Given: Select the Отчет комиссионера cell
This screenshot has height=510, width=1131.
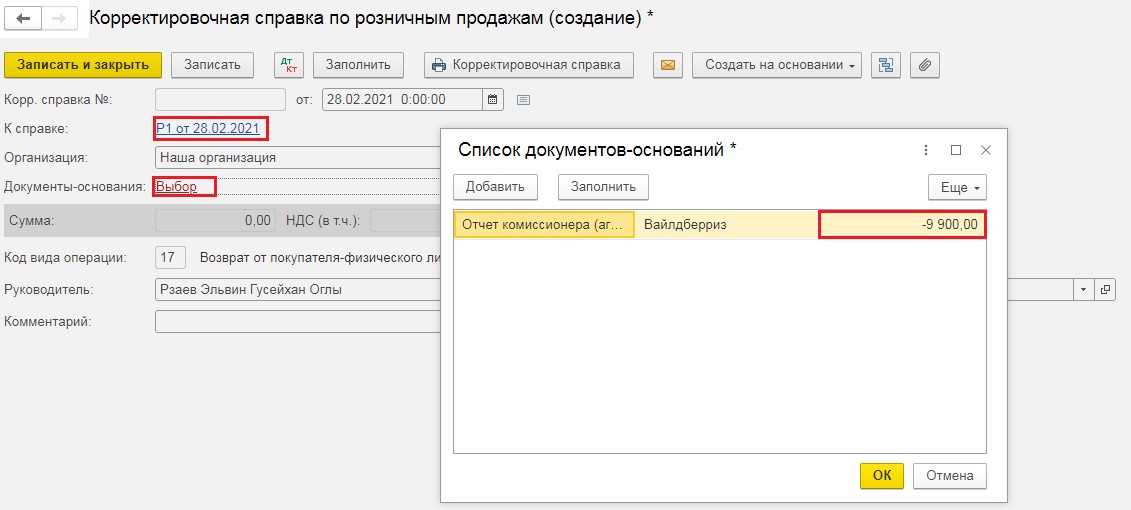Looking at the screenshot, I should tap(545, 225).
